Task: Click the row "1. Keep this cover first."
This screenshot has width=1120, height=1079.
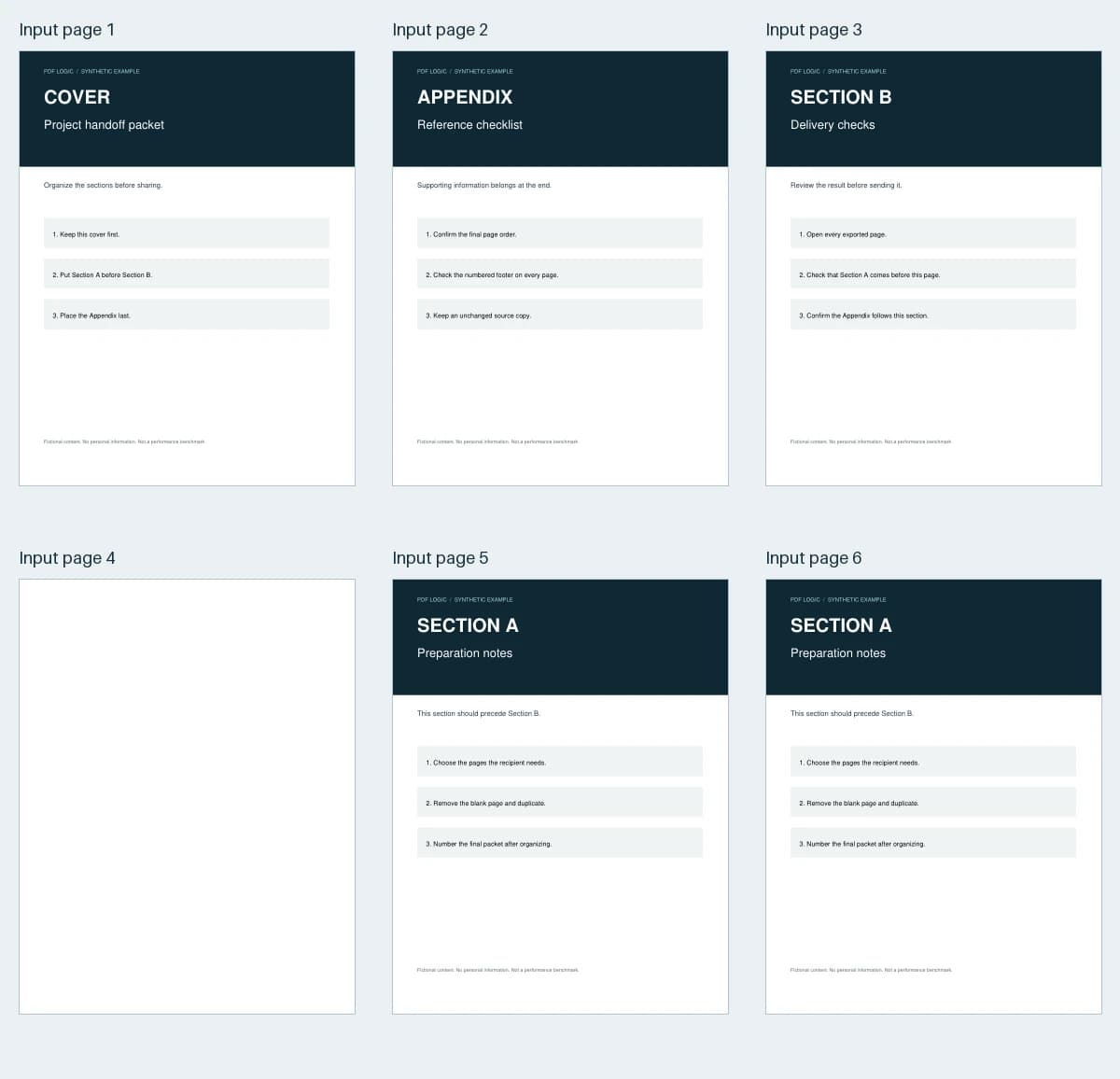Action: pos(187,233)
